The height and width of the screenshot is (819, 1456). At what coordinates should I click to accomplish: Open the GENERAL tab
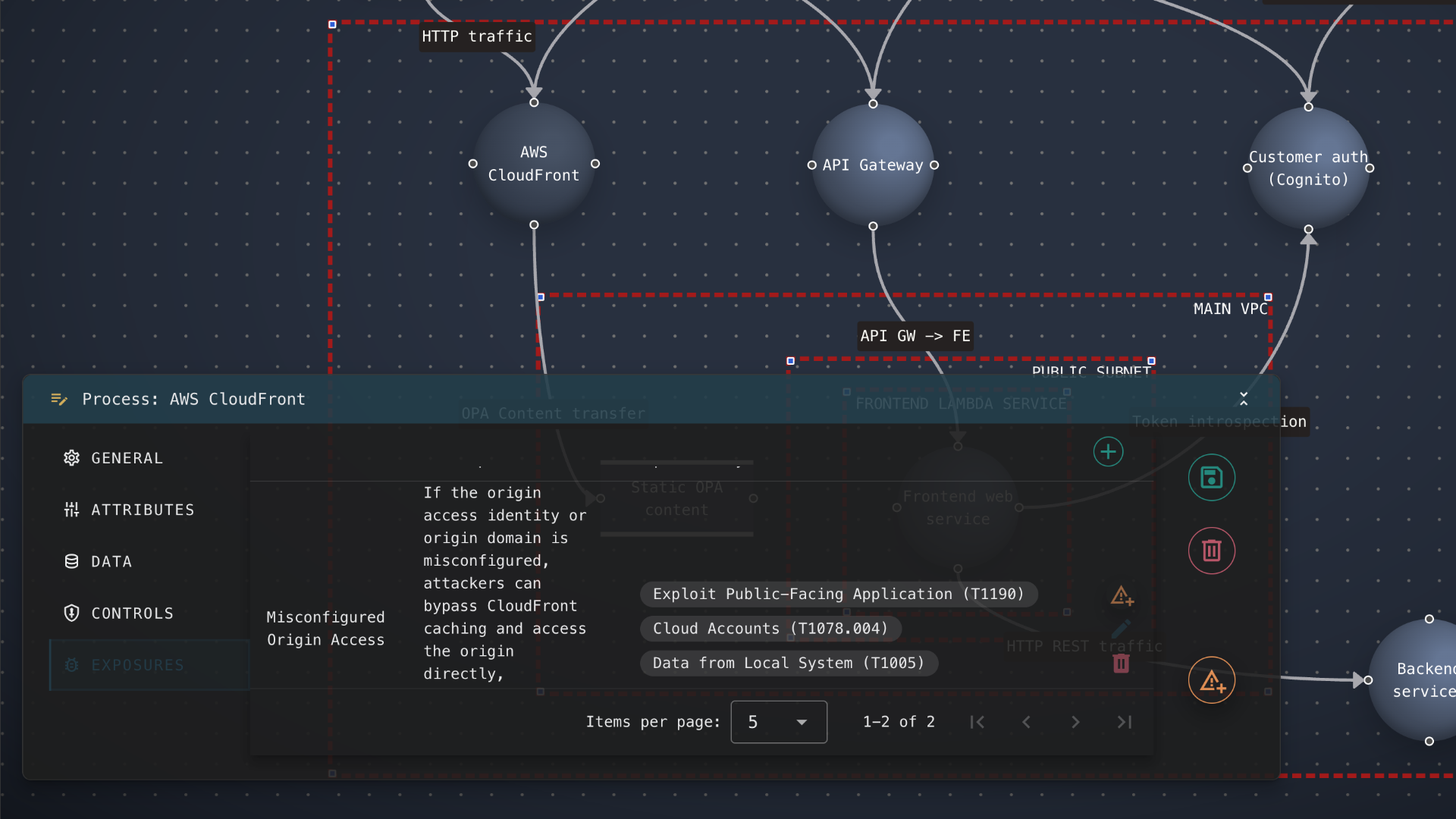click(x=126, y=458)
